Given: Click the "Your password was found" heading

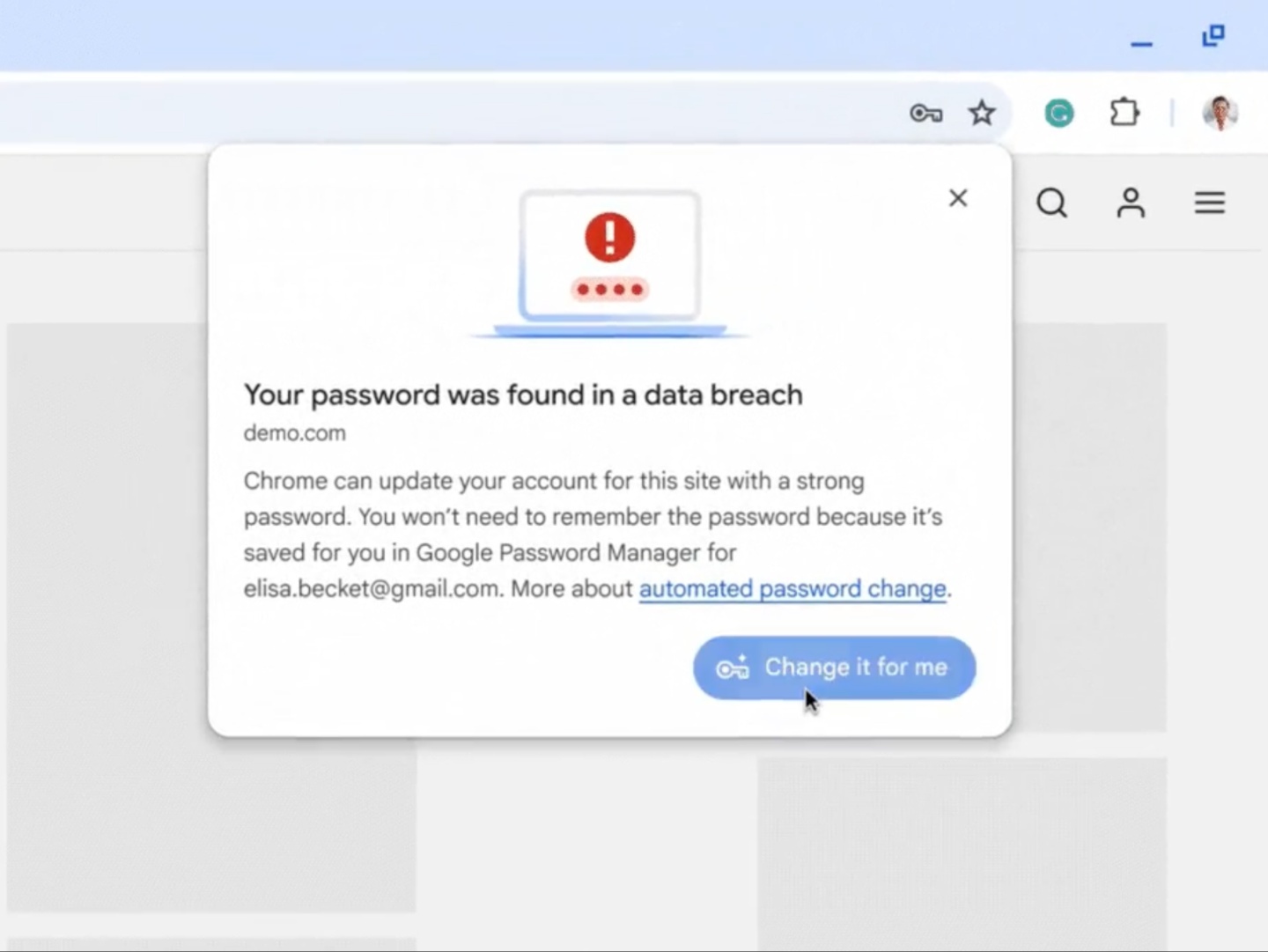Looking at the screenshot, I should pos(523,395).
